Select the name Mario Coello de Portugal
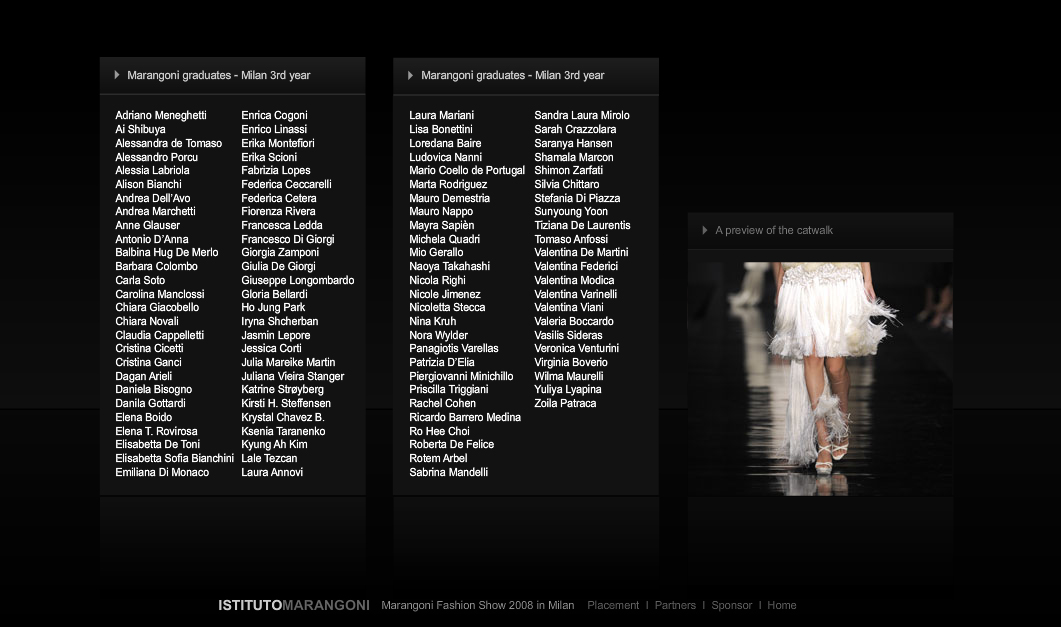The height and width of the screenshot is (627, 1061). (x=467, y=170)
